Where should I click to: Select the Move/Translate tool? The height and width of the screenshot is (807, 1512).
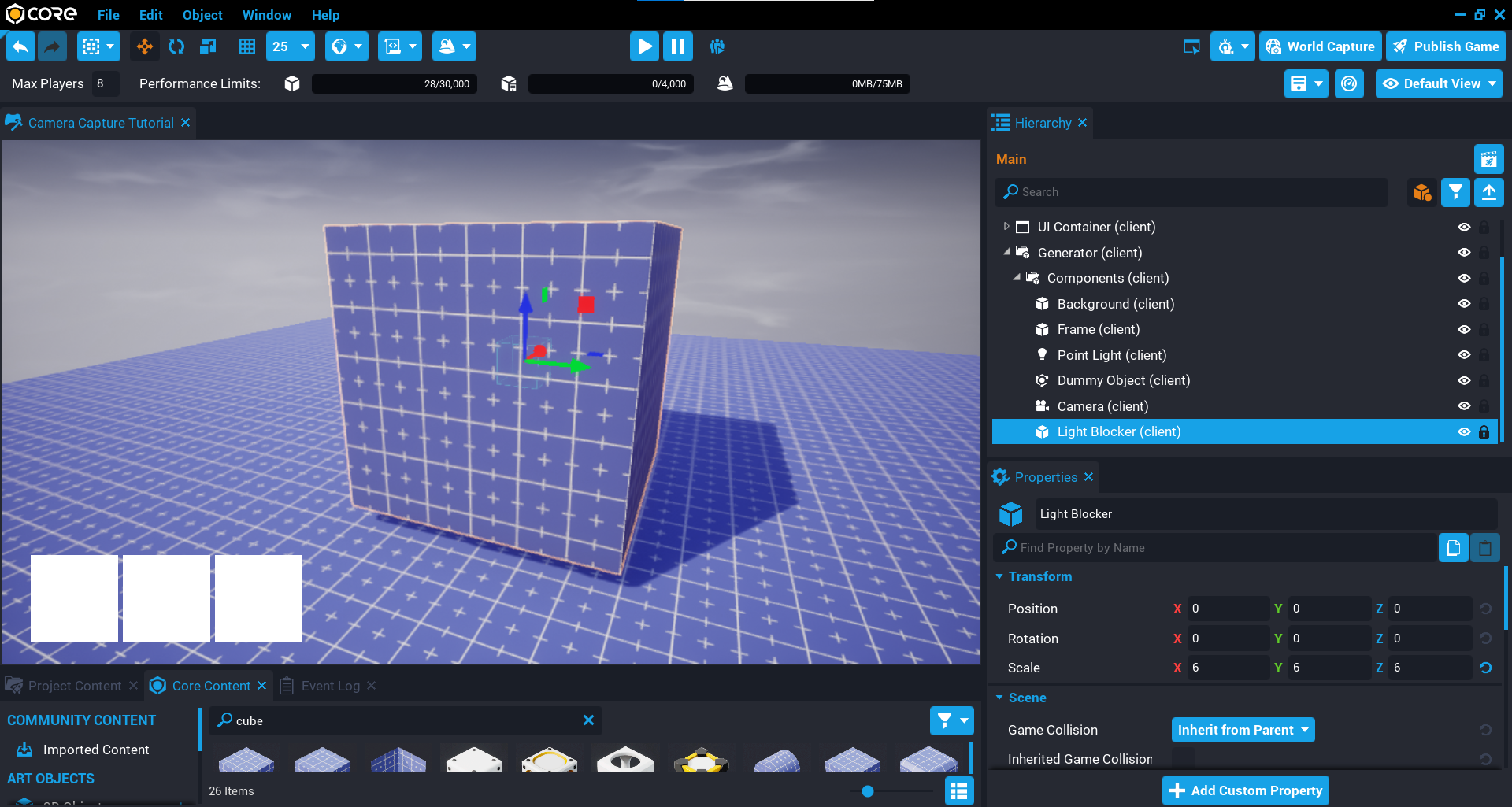point(145,46)
